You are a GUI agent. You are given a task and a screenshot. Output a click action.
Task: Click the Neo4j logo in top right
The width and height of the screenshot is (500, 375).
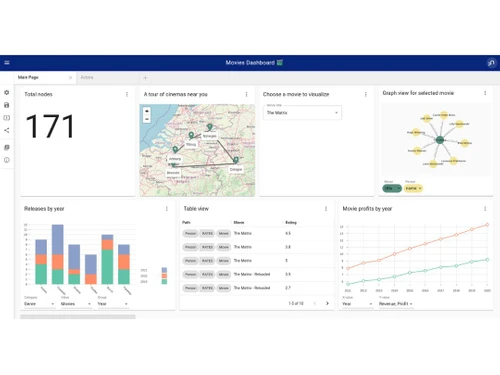[491, 63]
